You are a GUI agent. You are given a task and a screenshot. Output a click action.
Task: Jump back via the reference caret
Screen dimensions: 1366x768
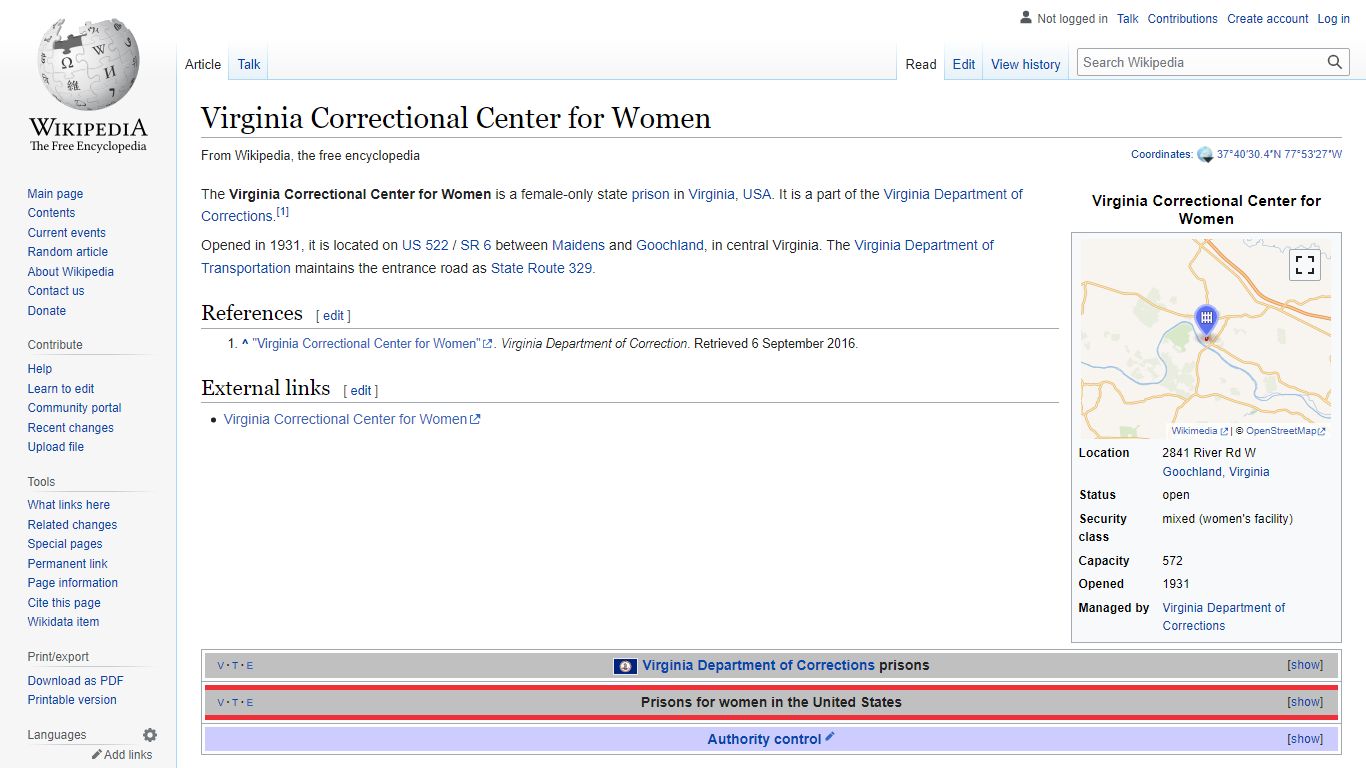point(245,343)
